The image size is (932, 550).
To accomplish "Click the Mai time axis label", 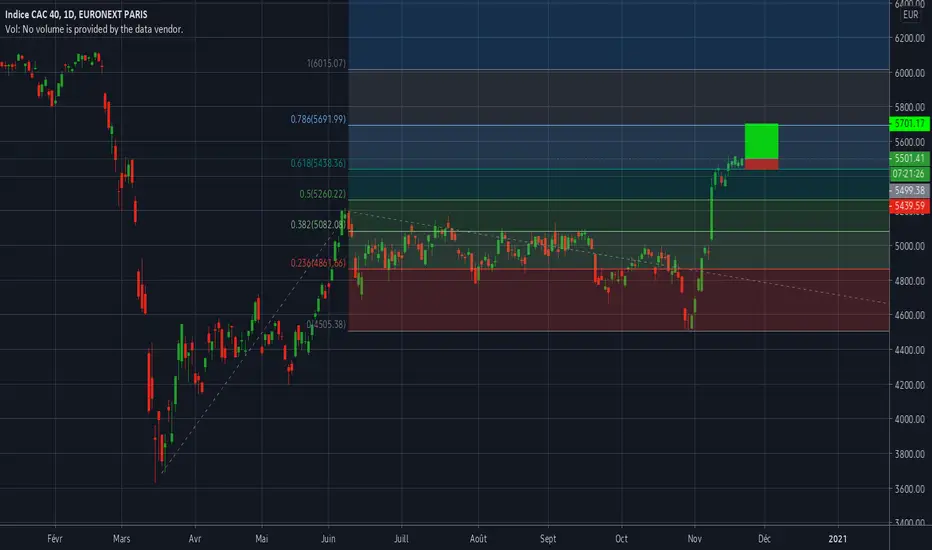I will (262, 539).
